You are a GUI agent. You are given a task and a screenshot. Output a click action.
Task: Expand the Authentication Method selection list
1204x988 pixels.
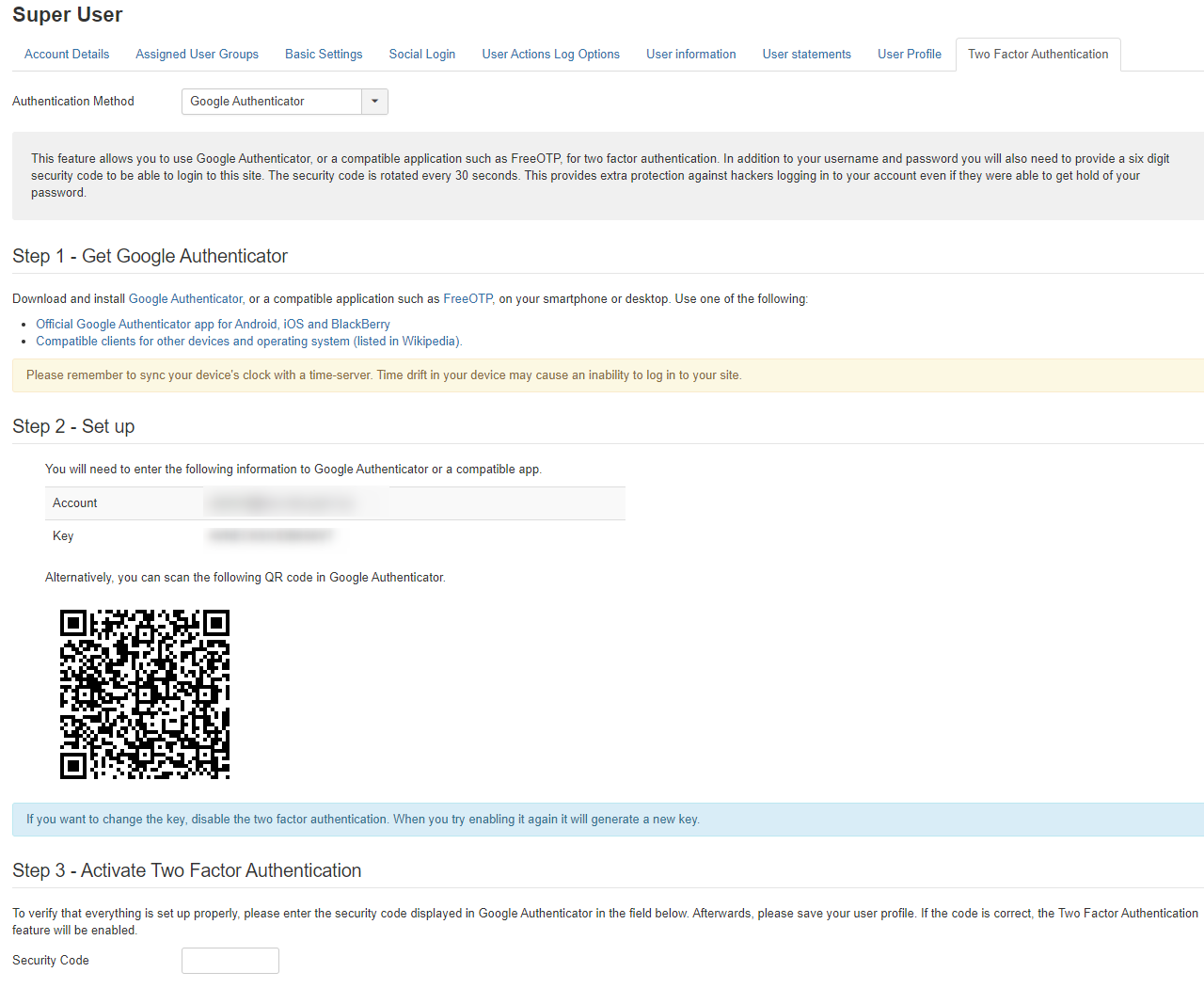pyautogui.click(x=374, y=101)
